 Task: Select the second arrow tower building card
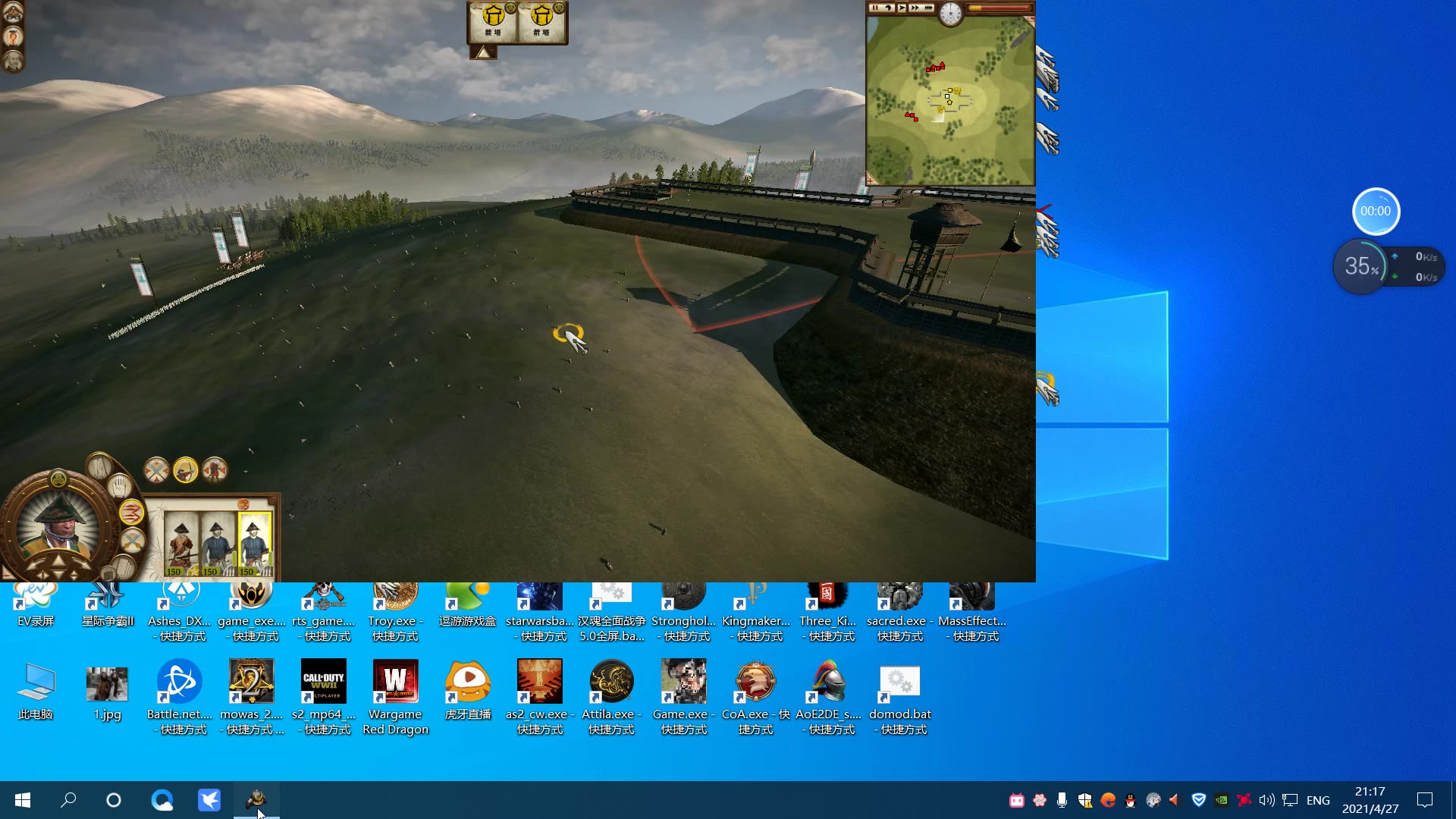pyautogui.click(x=541, y=21)
